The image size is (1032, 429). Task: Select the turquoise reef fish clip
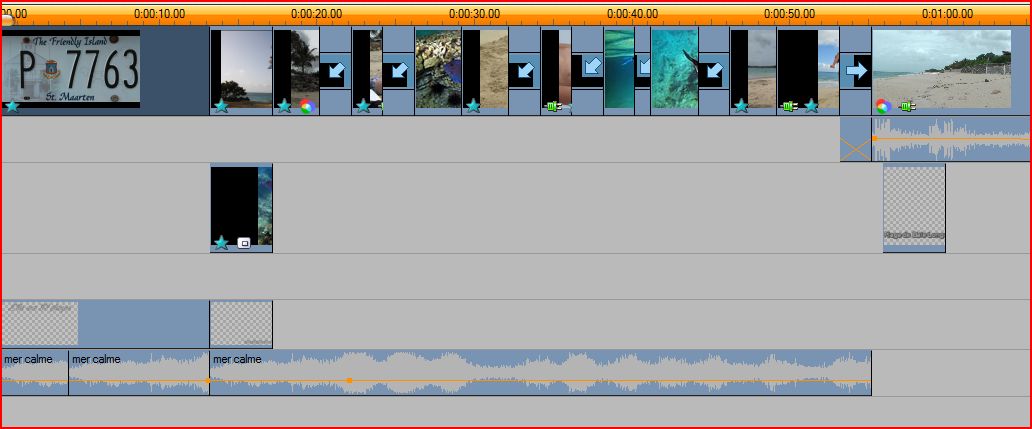[x=675, y=69]
